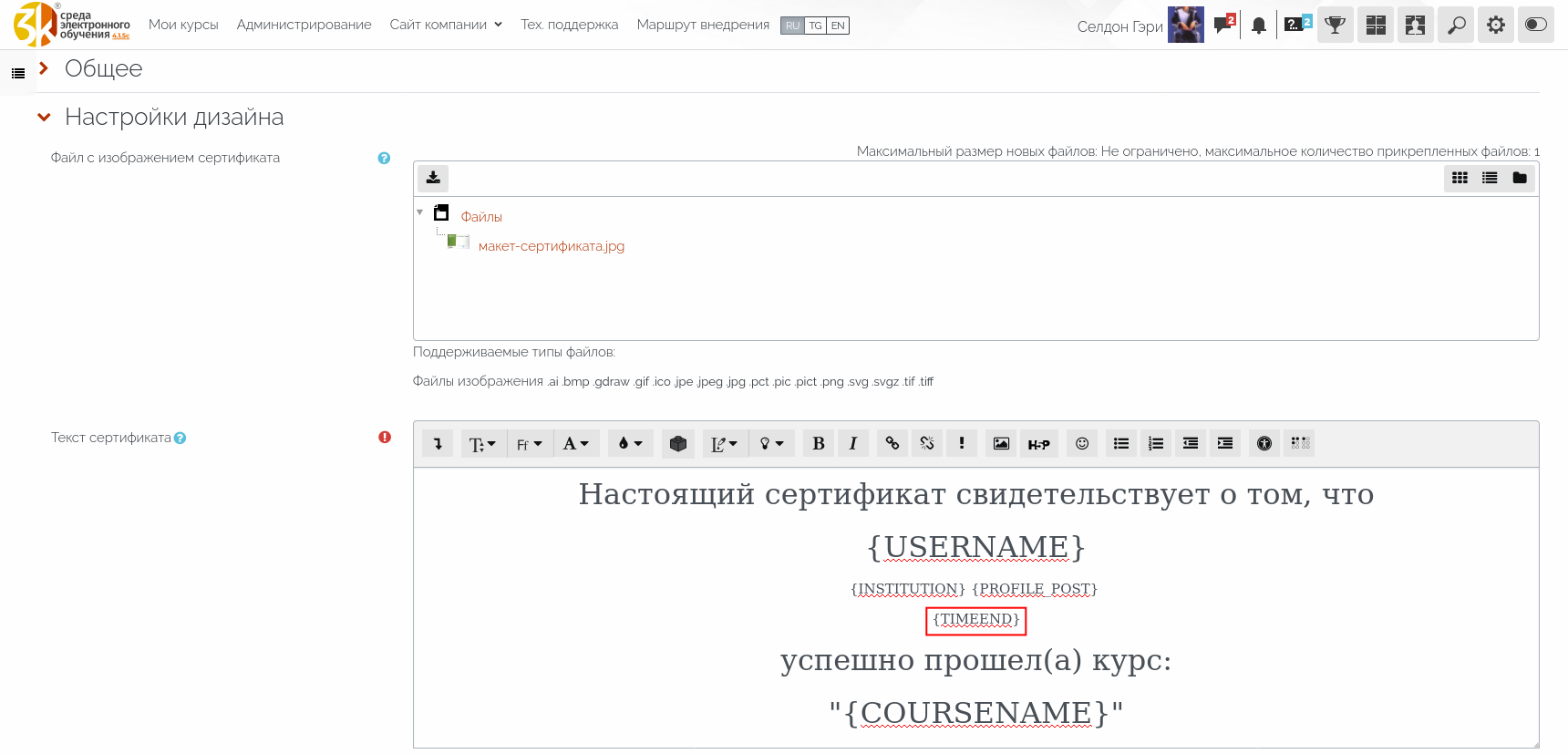Open the emoji picker in the editor

(1082, 443)
